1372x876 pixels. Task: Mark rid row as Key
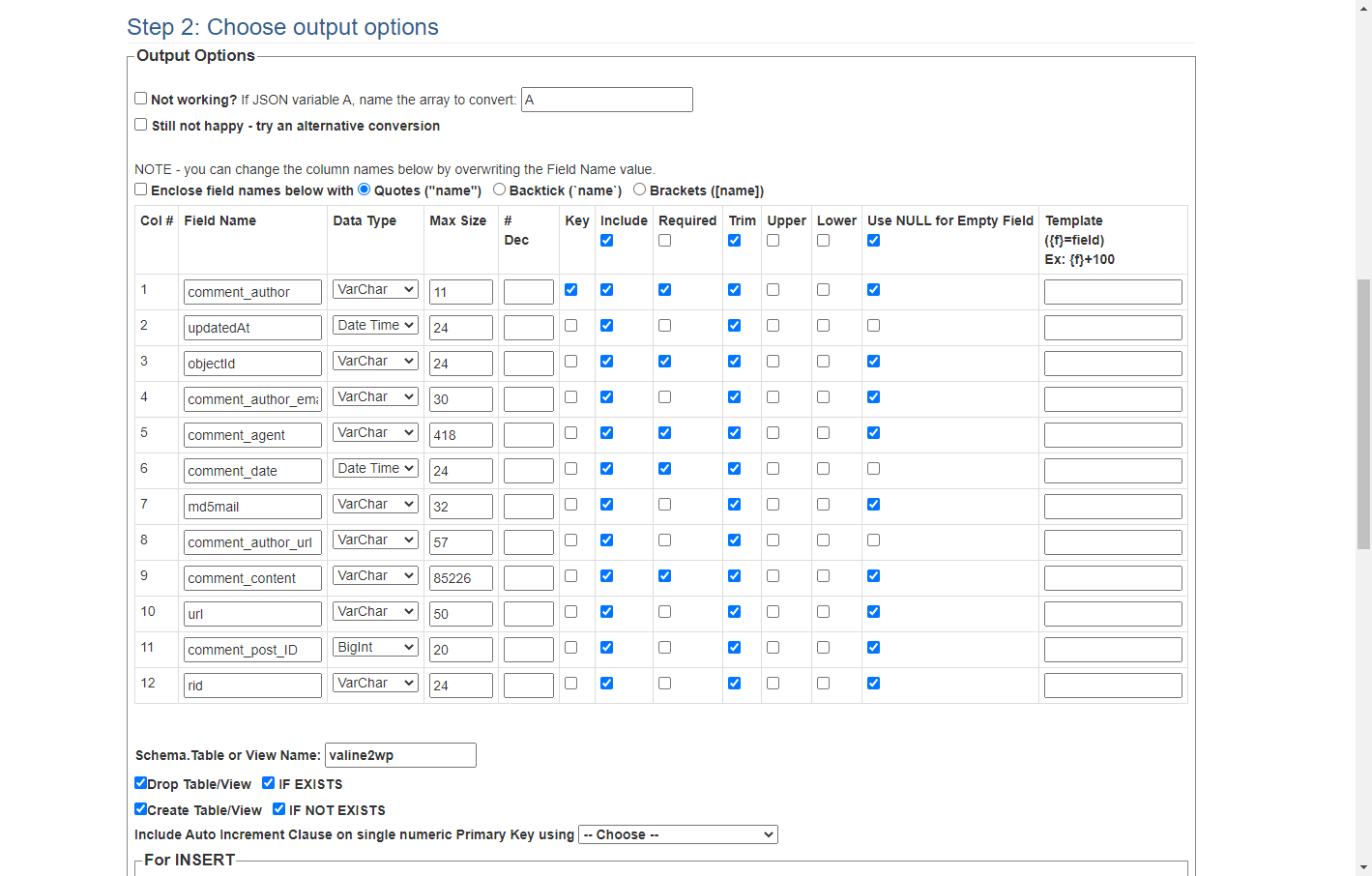pyautogui.click(x=571, y=684)
